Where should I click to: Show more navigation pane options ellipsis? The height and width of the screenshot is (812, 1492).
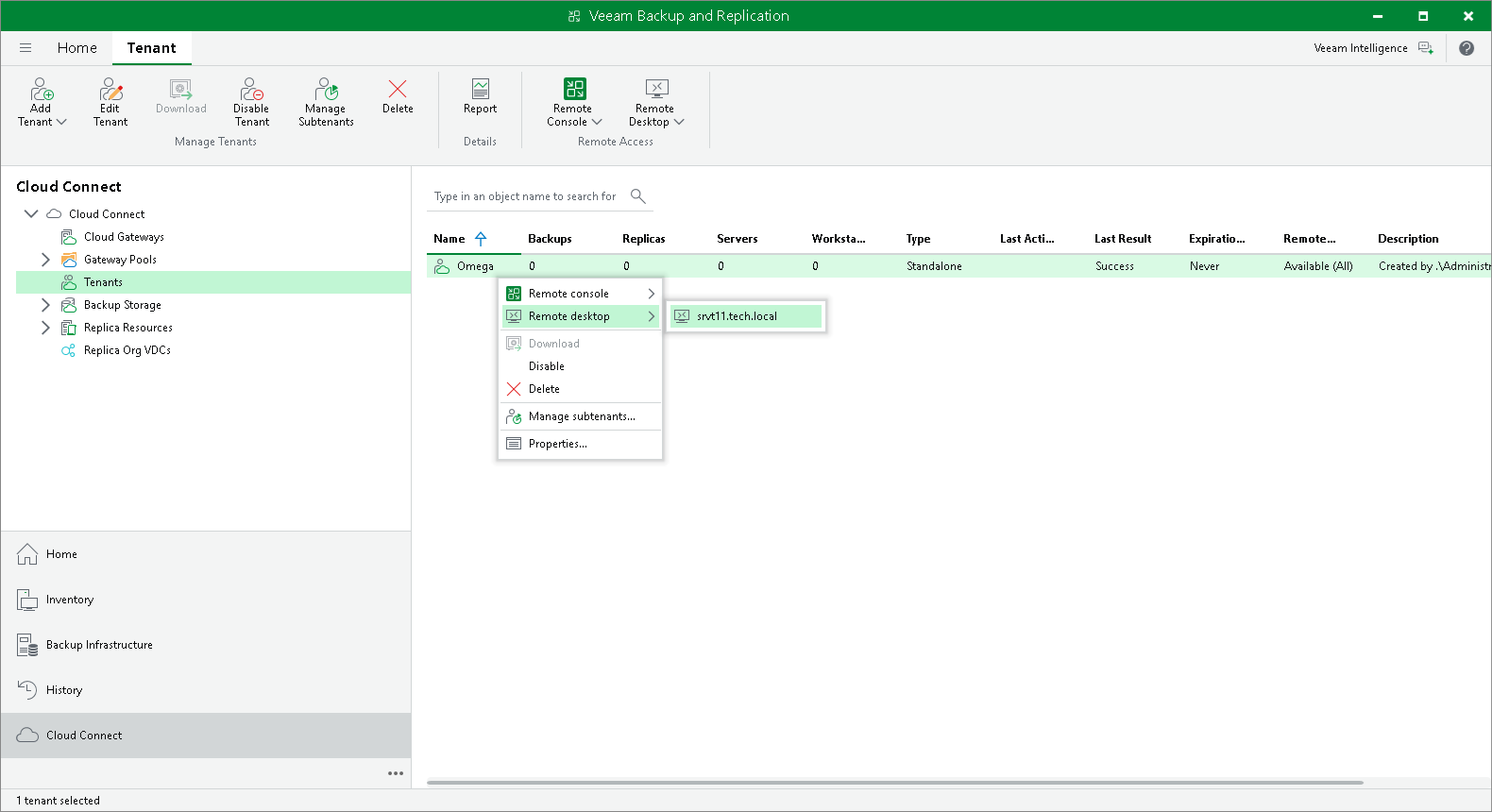[x=396, y=773]
